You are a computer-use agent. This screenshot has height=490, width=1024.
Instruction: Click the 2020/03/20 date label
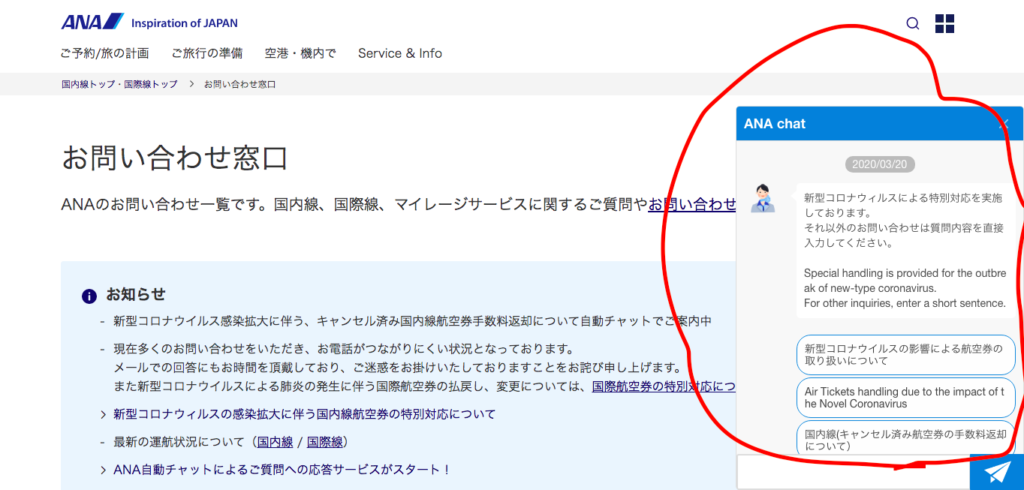pyautogui.click(x=880, y=164)
